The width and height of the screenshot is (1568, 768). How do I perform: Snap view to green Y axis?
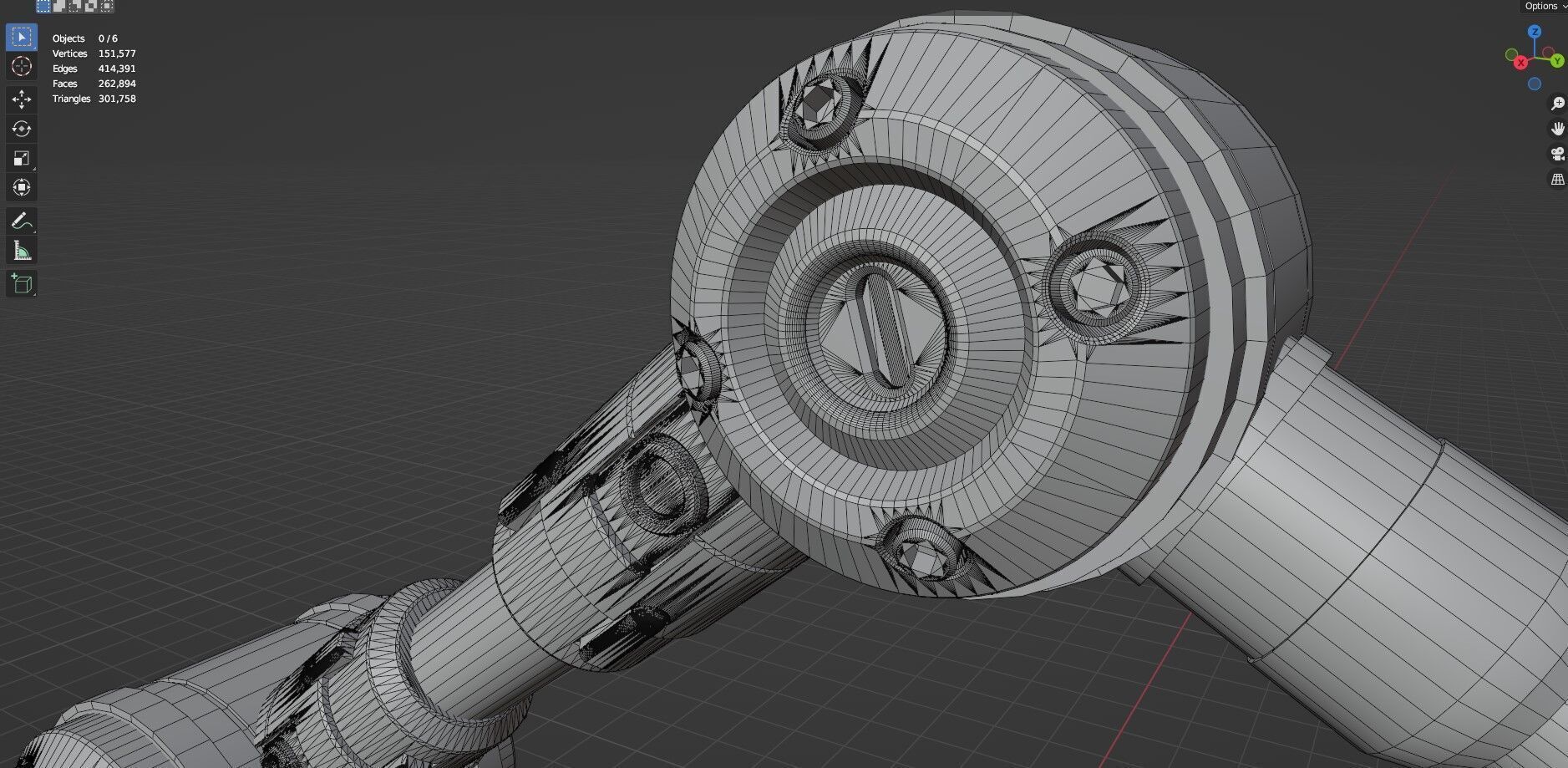1557,61
